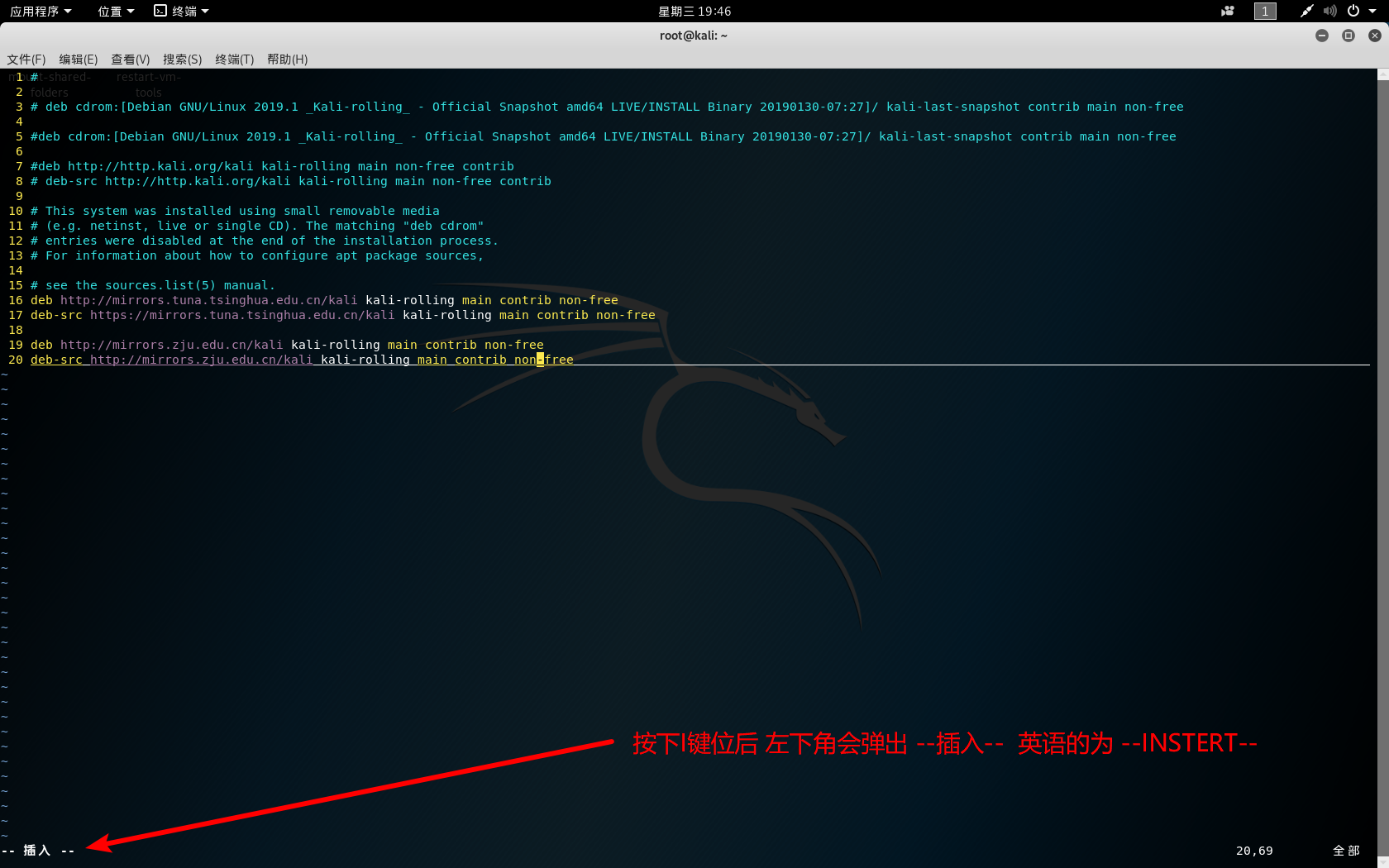Click the zju mirror URL on line 19
Screen dimensions: 1389x868
click(172, 345)
